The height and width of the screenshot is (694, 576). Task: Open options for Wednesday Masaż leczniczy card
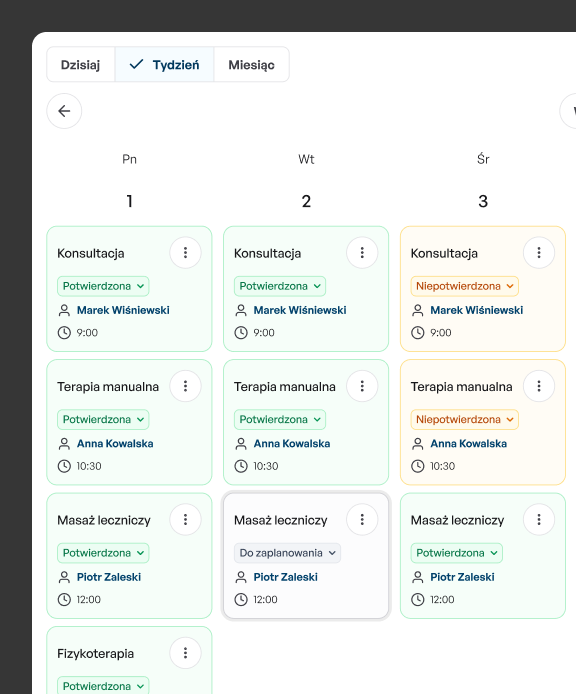coord(539,519)
